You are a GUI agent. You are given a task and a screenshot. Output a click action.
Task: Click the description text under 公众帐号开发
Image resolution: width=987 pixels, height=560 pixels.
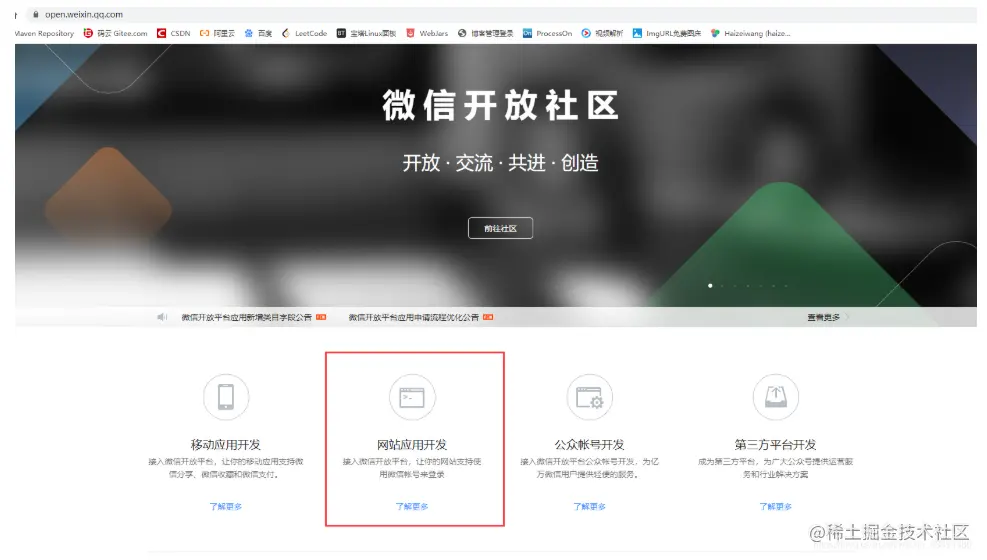589,468
